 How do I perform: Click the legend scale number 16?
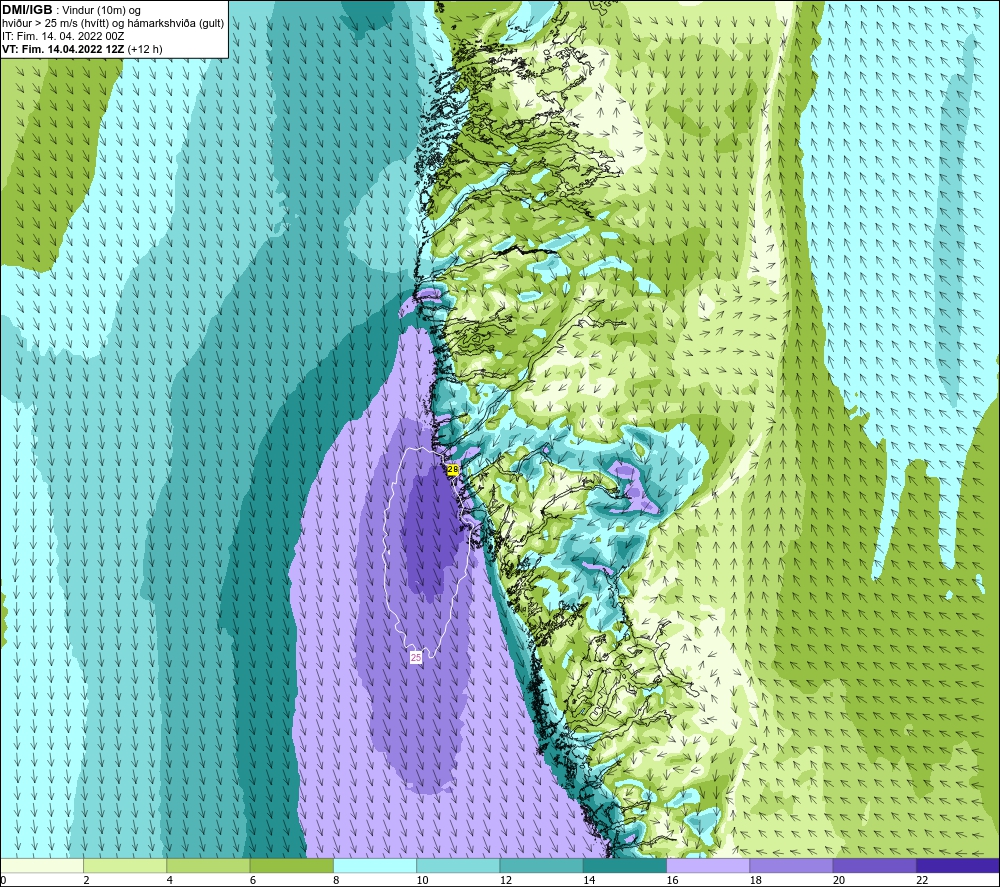click(672, 880)
